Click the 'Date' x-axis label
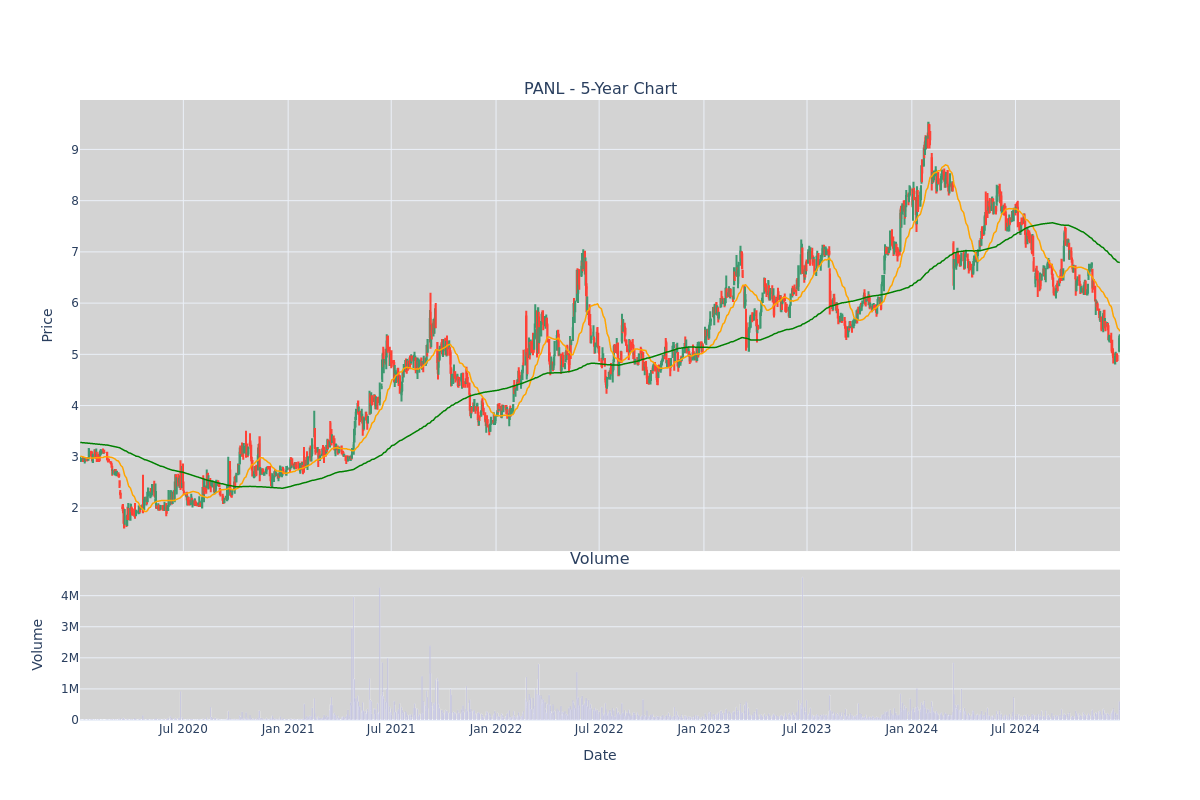The image size is (1200, 800). coord(600,755)
